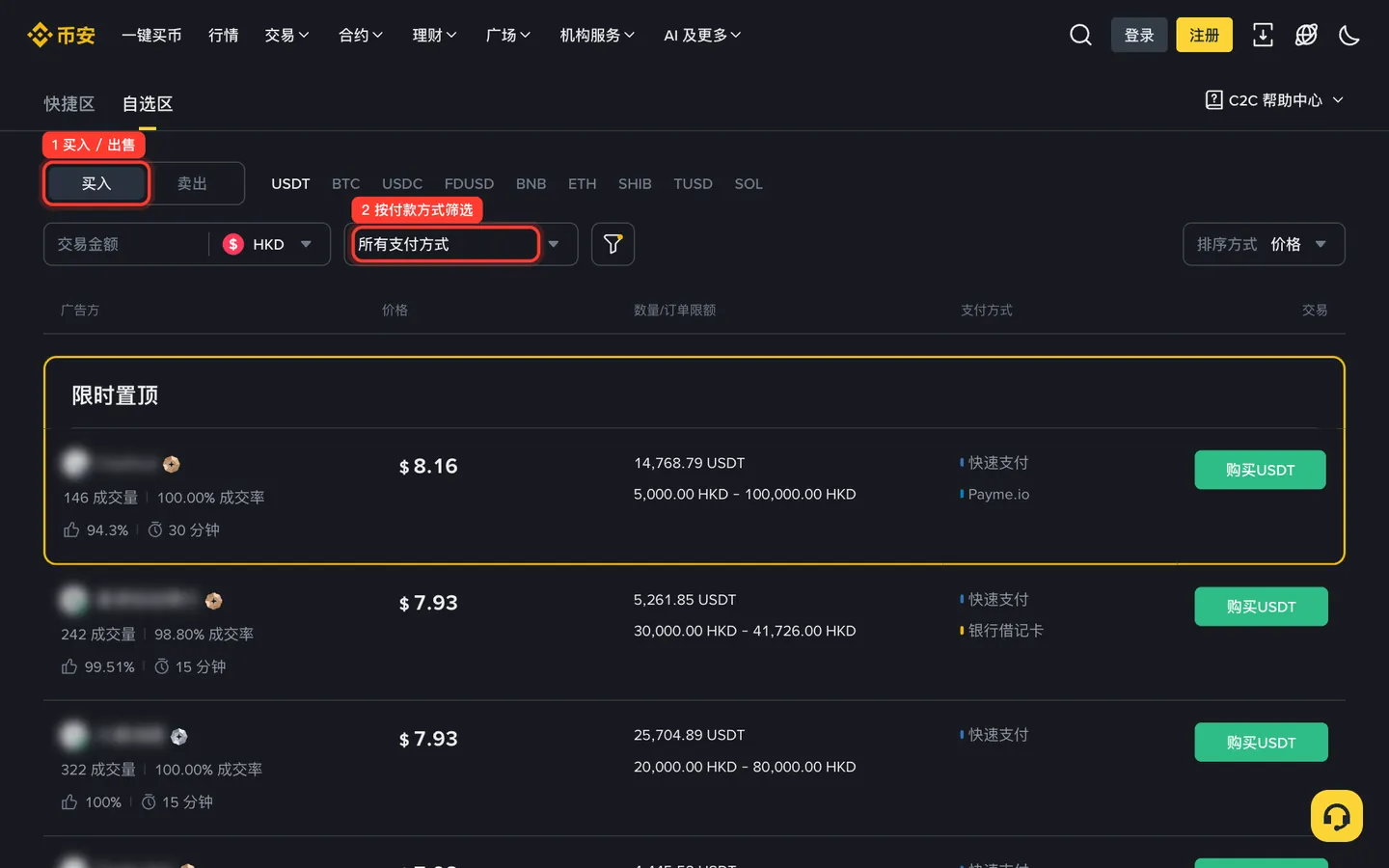This screenshot has width=1389, height=868.
Task: Click thumbs-up icon beside 99.51%
Action: point(69,666)
